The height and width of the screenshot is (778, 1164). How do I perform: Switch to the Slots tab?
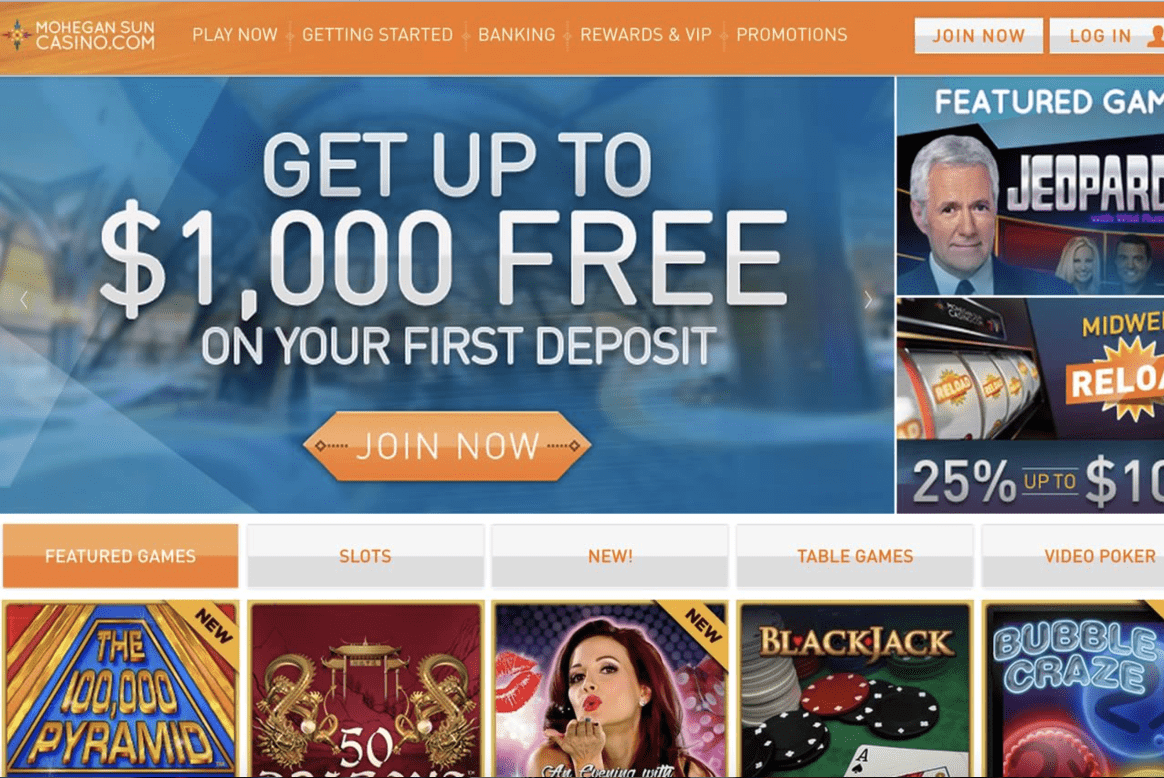click(x=365, y=556)
